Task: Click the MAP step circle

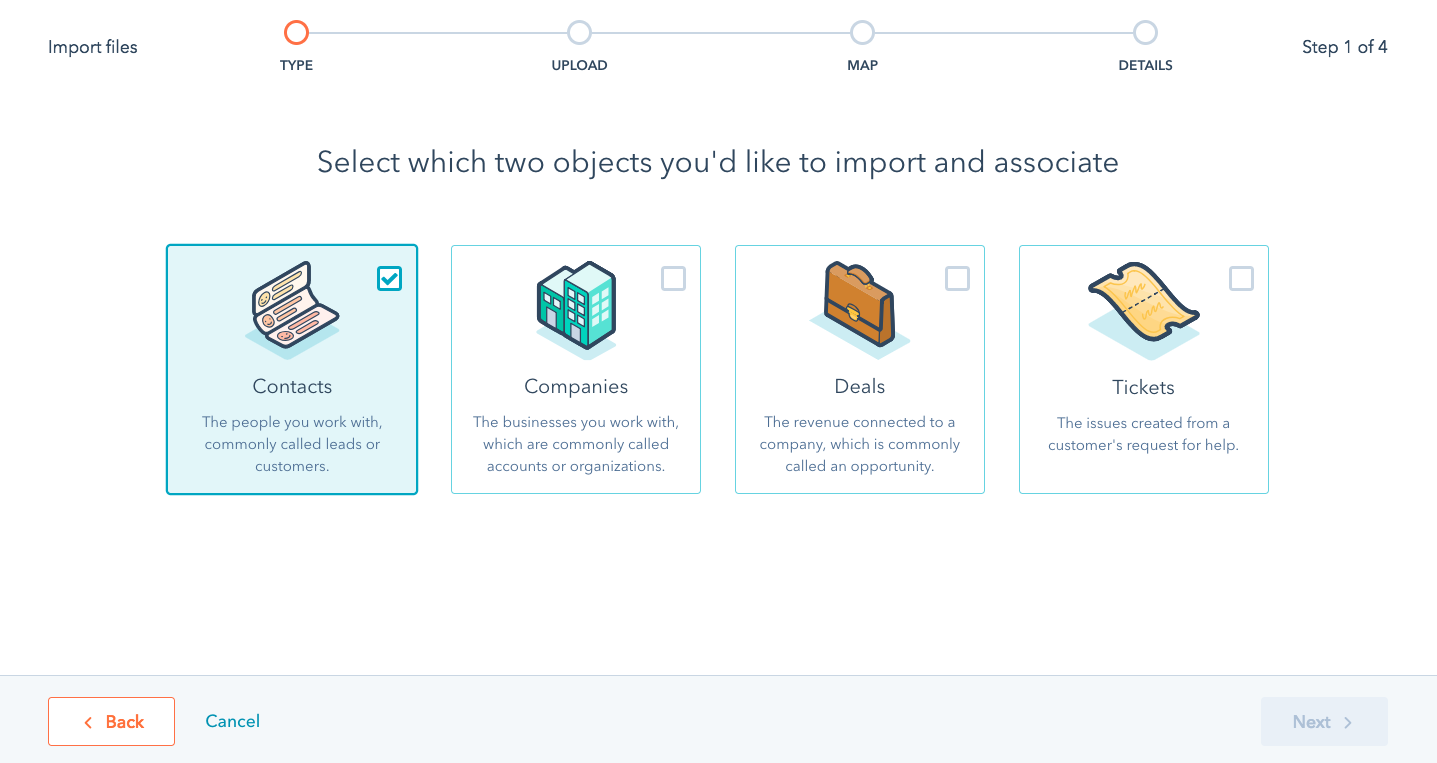Action: pyautogui.click(x=862, y=32)
